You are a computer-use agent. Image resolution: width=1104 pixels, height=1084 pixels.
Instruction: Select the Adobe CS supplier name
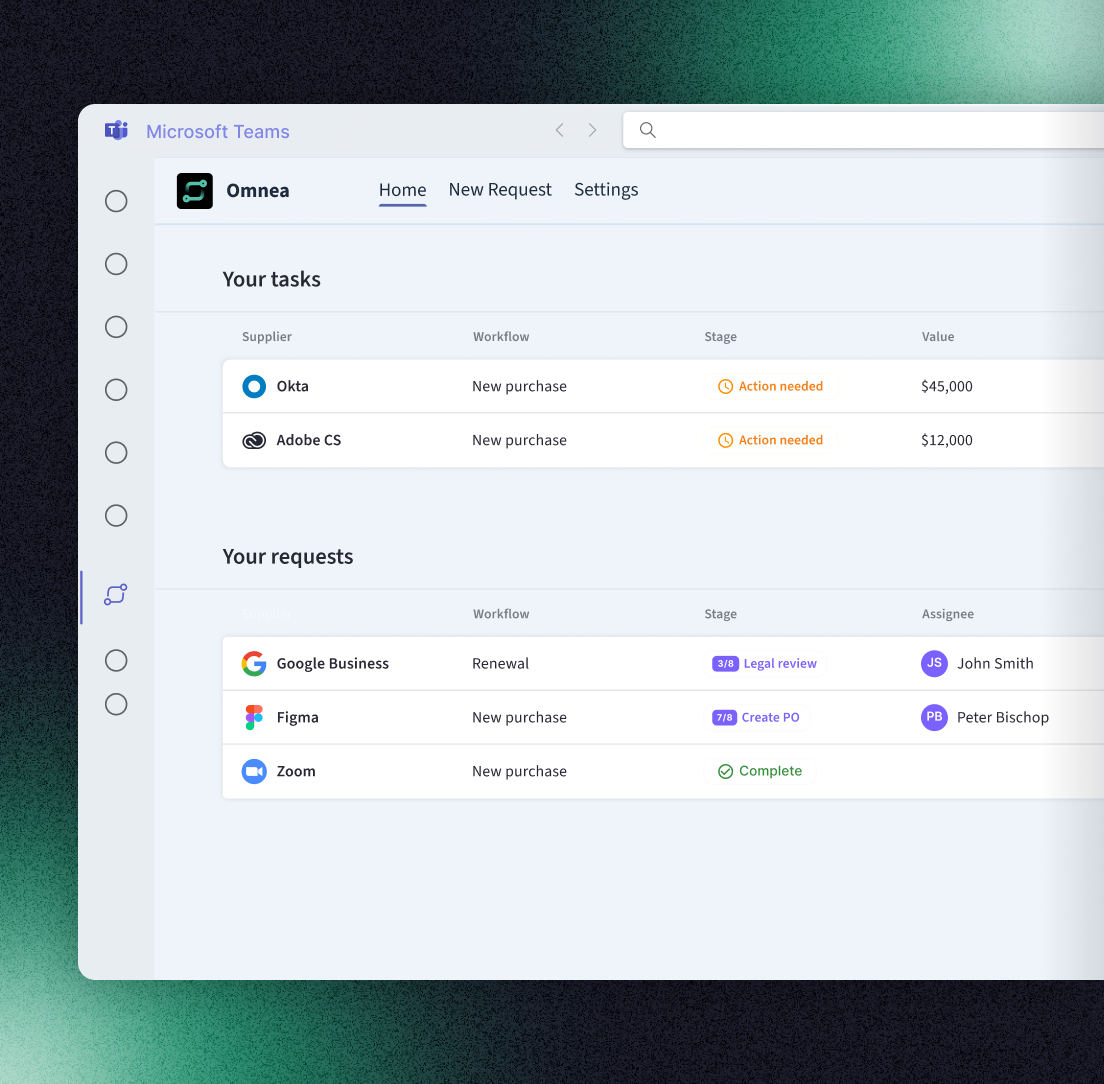coord(309,441)
